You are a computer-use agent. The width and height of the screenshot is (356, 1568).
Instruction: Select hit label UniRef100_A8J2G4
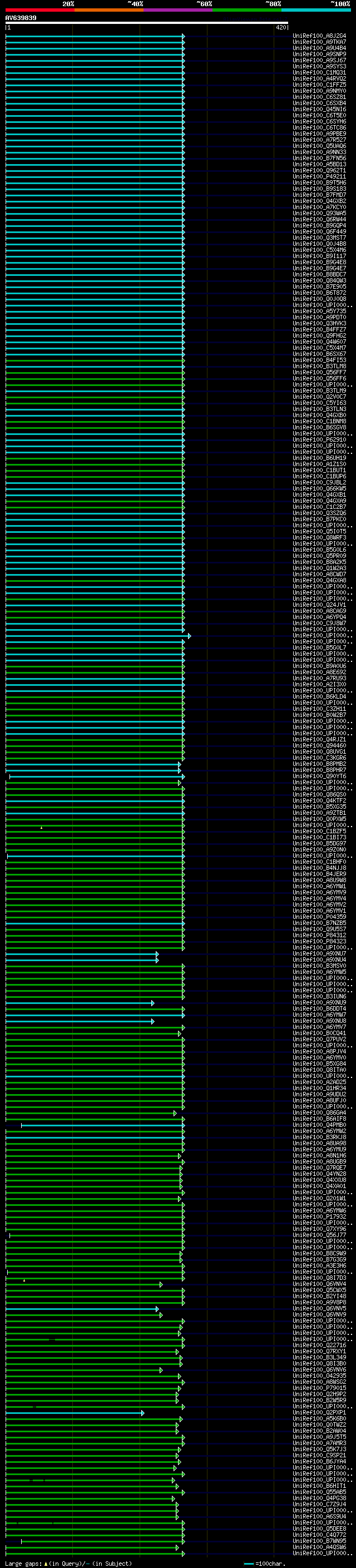[319, 36]
